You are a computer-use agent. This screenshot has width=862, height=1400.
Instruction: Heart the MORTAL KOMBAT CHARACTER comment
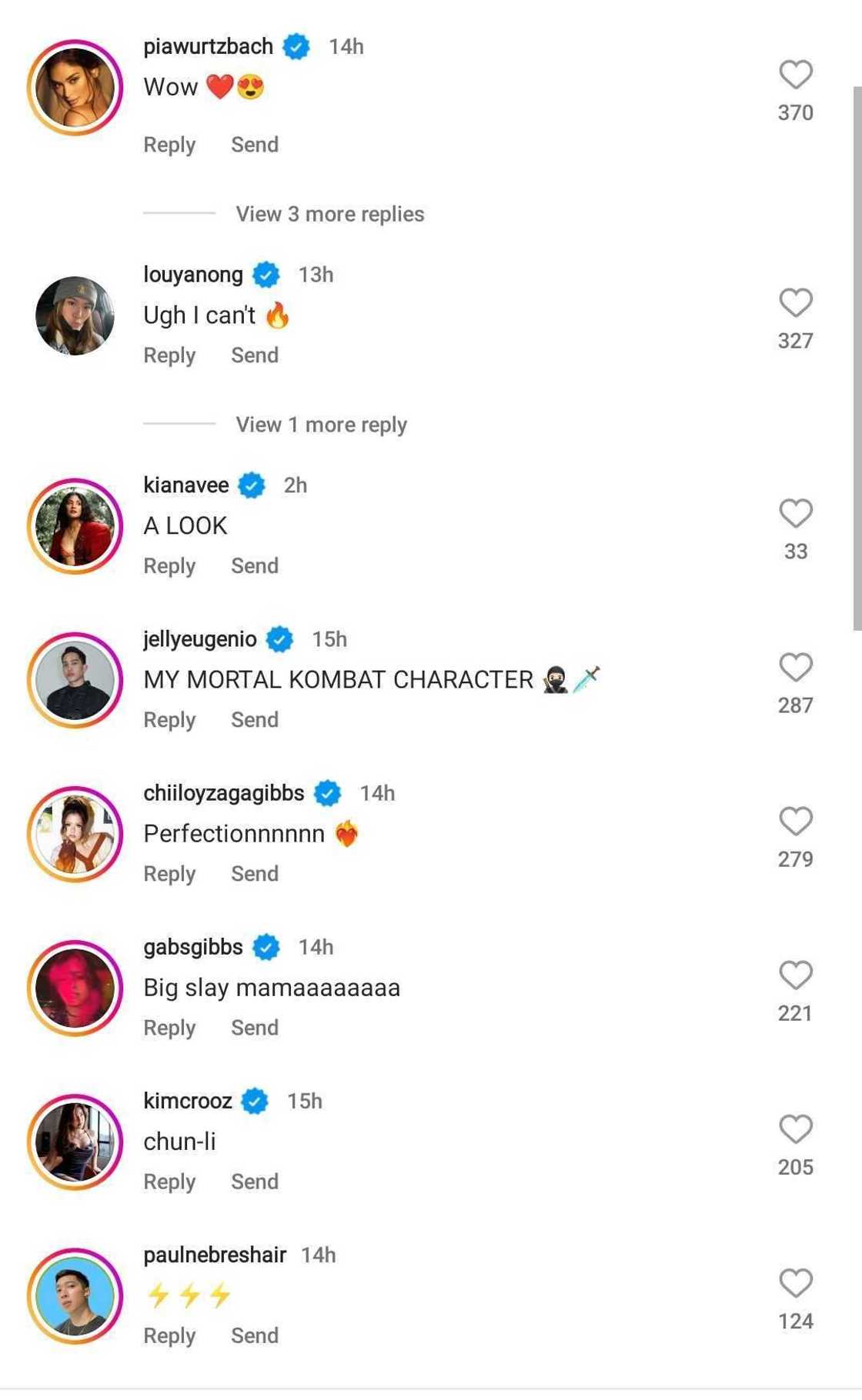point(795,668)
